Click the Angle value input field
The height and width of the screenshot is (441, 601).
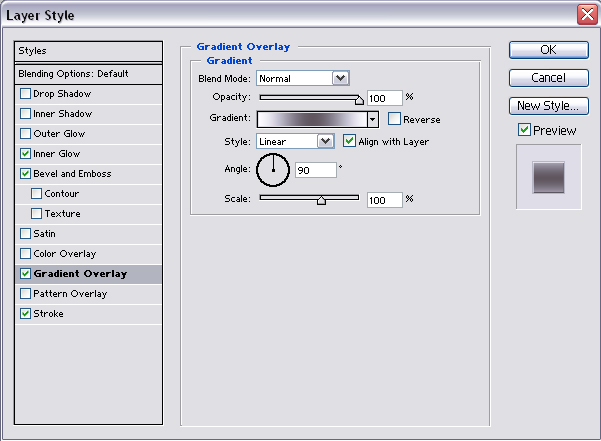coord(315,170)
